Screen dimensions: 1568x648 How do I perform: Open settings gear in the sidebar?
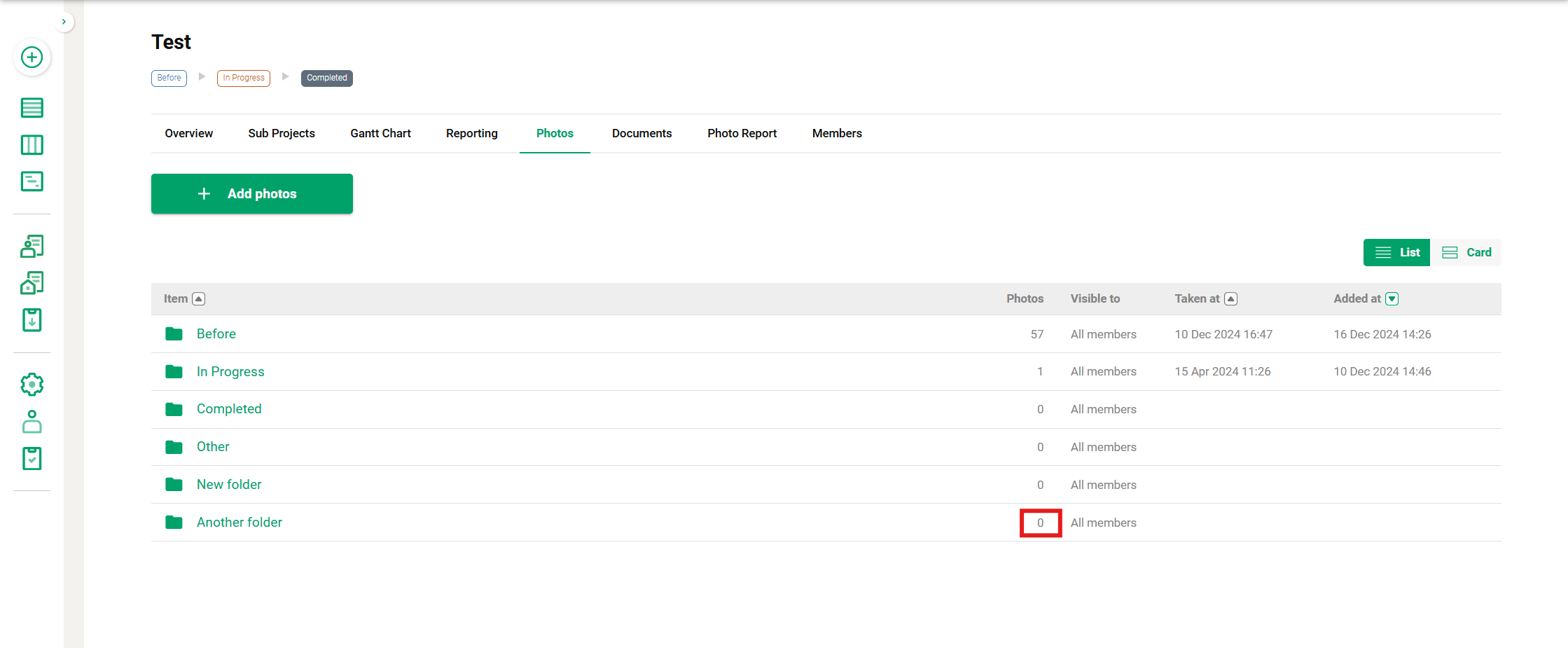point(32,385)
